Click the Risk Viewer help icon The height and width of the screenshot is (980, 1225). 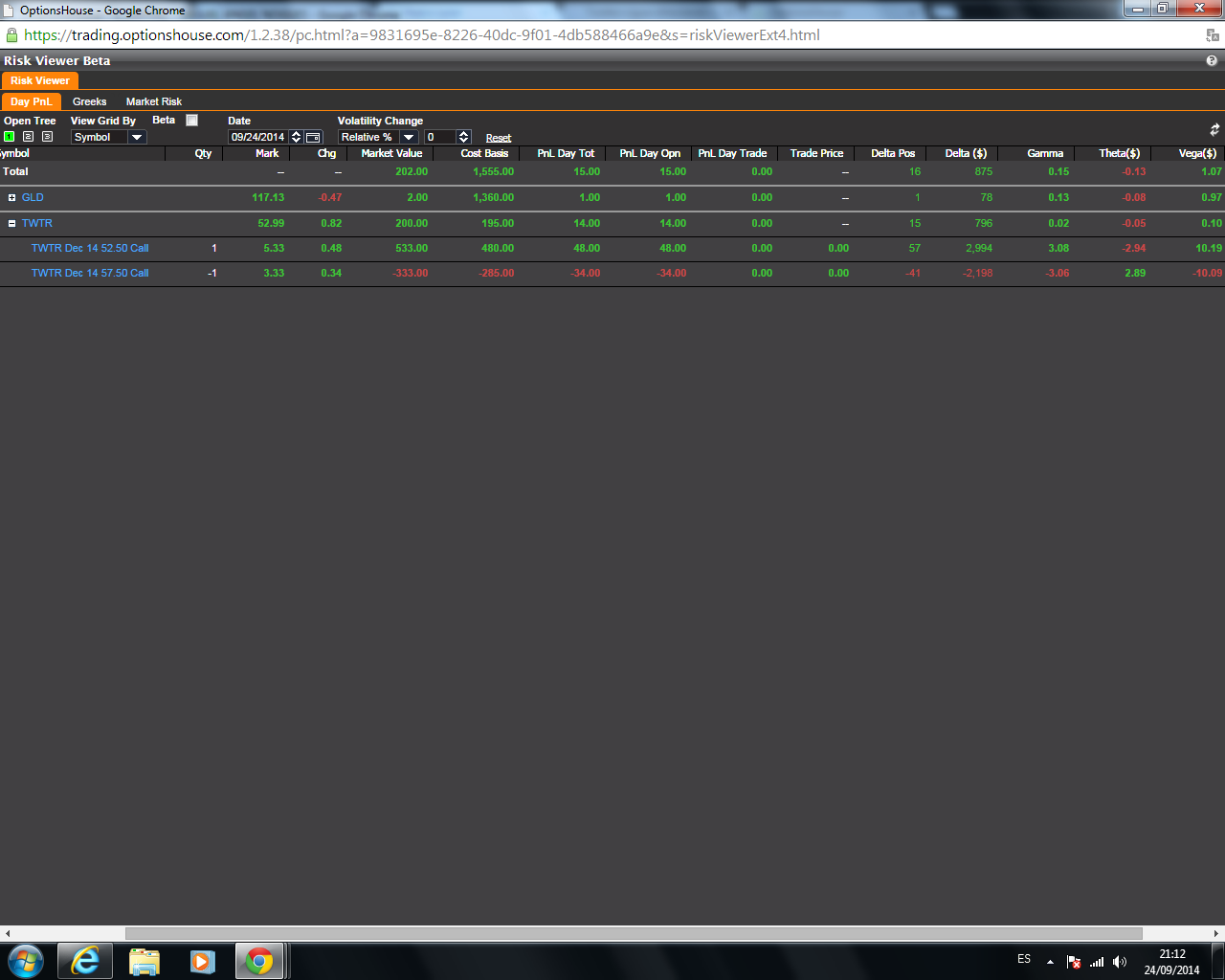(1212, 60)
